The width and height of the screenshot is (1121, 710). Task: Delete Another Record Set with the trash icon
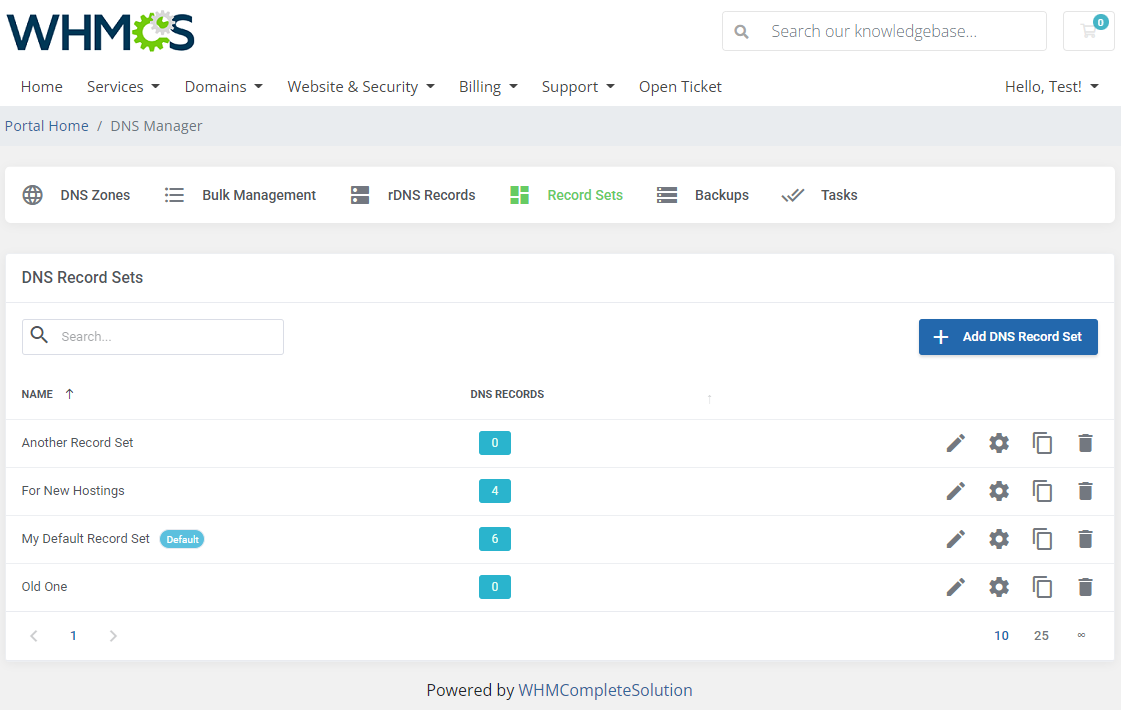[1085, 443]
